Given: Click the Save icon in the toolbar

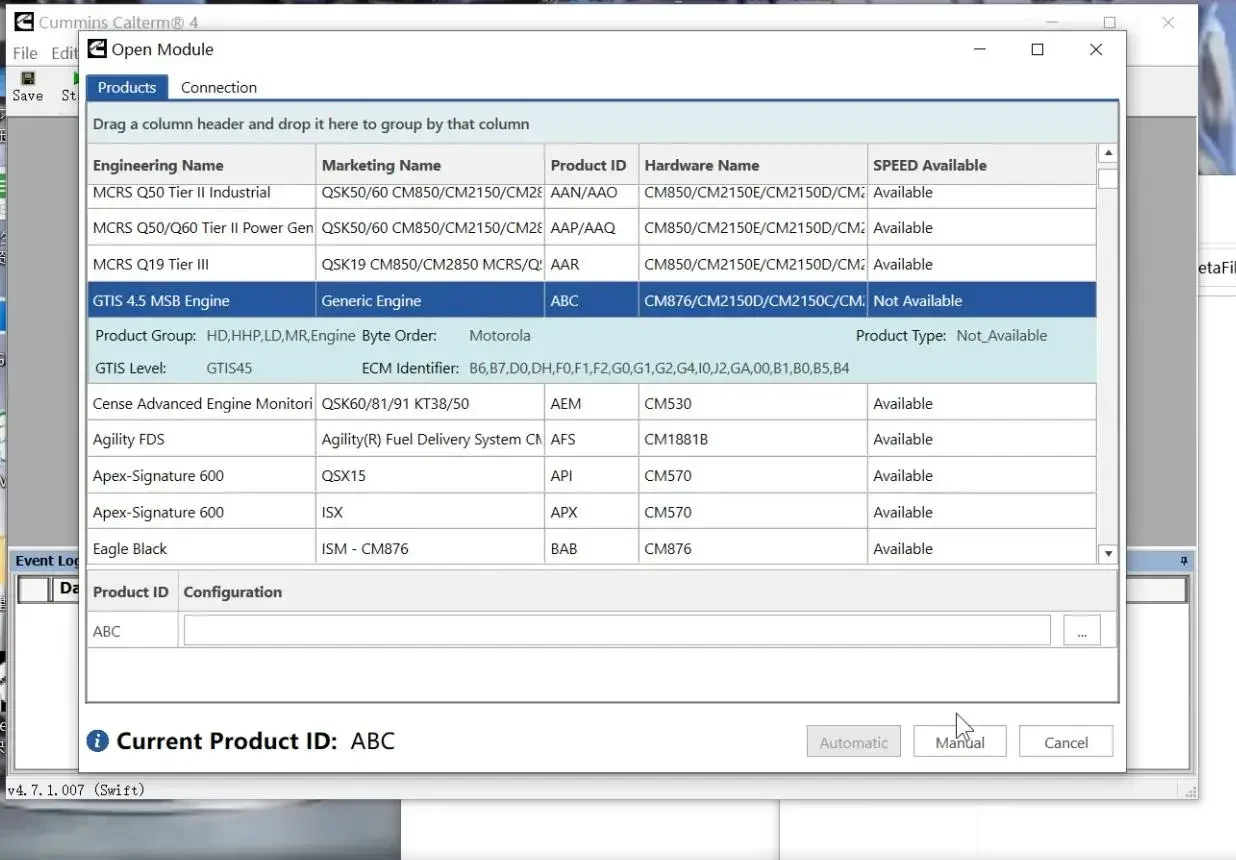Looking at the screenshot, I should (x=27, y=79).
